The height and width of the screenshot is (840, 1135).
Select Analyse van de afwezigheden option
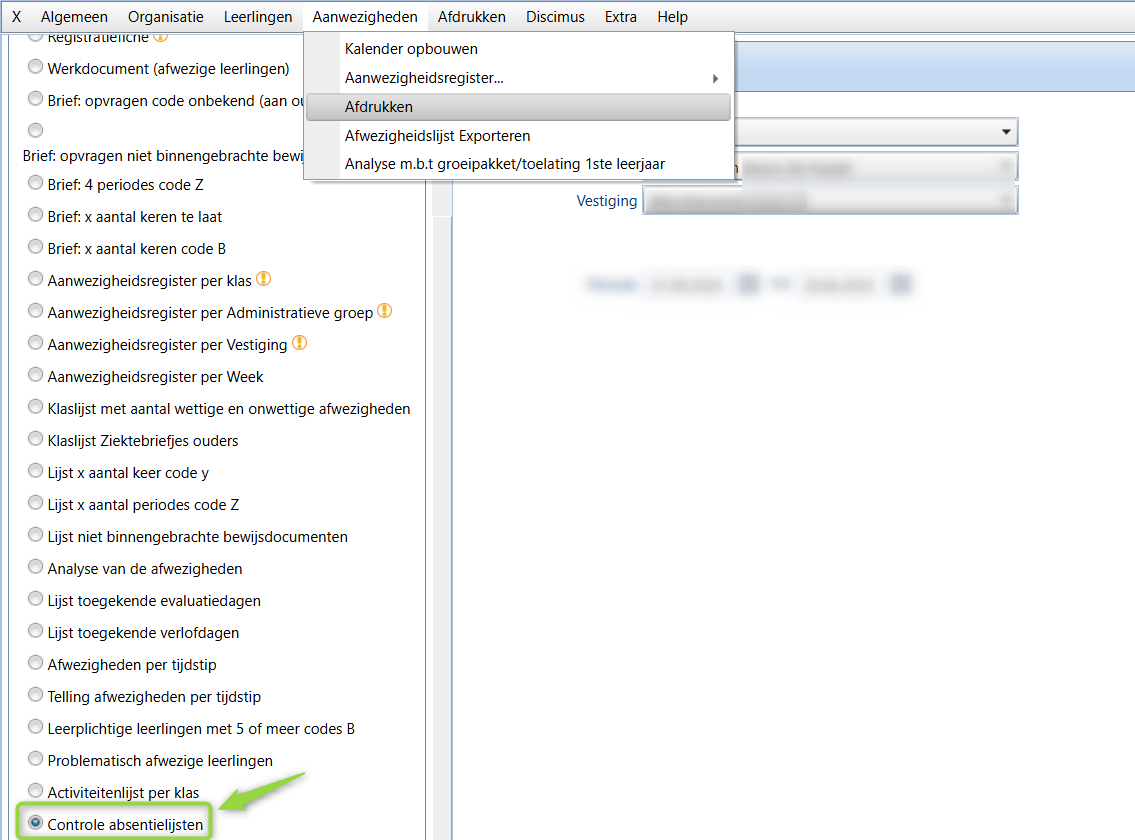[x=36, y=568]
